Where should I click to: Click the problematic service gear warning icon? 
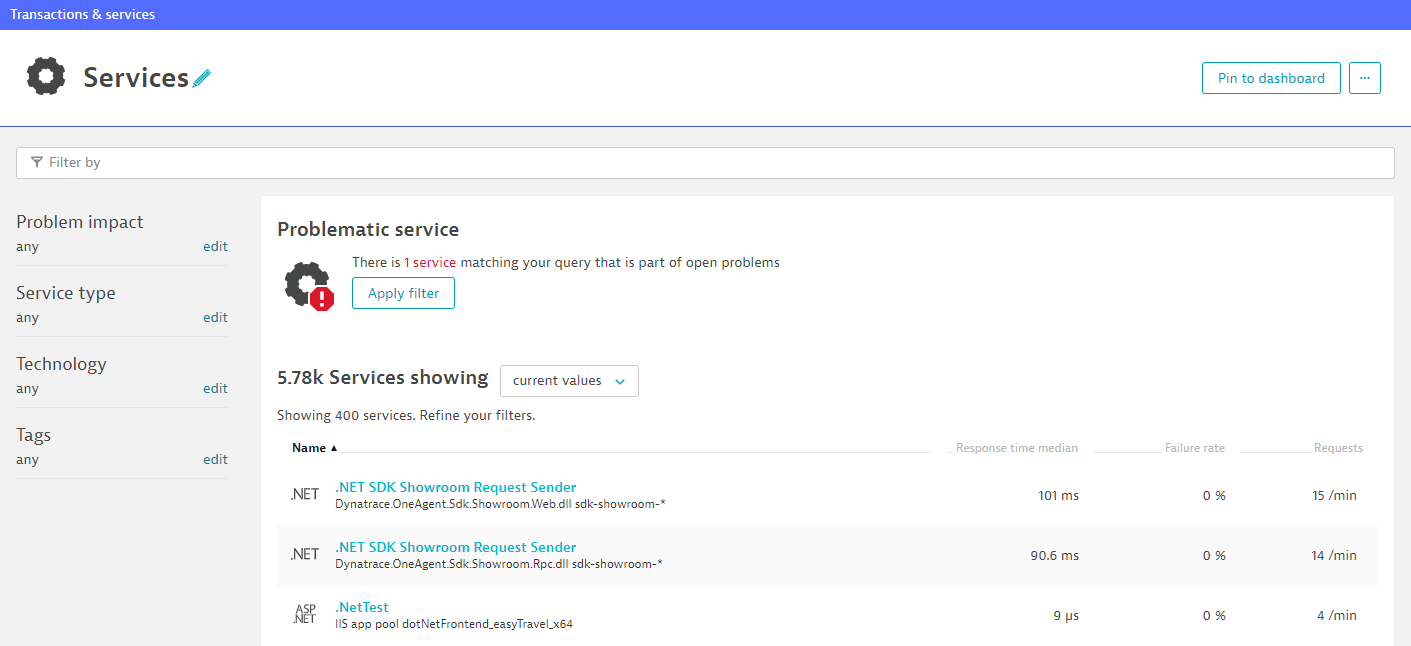coord(308,286)
